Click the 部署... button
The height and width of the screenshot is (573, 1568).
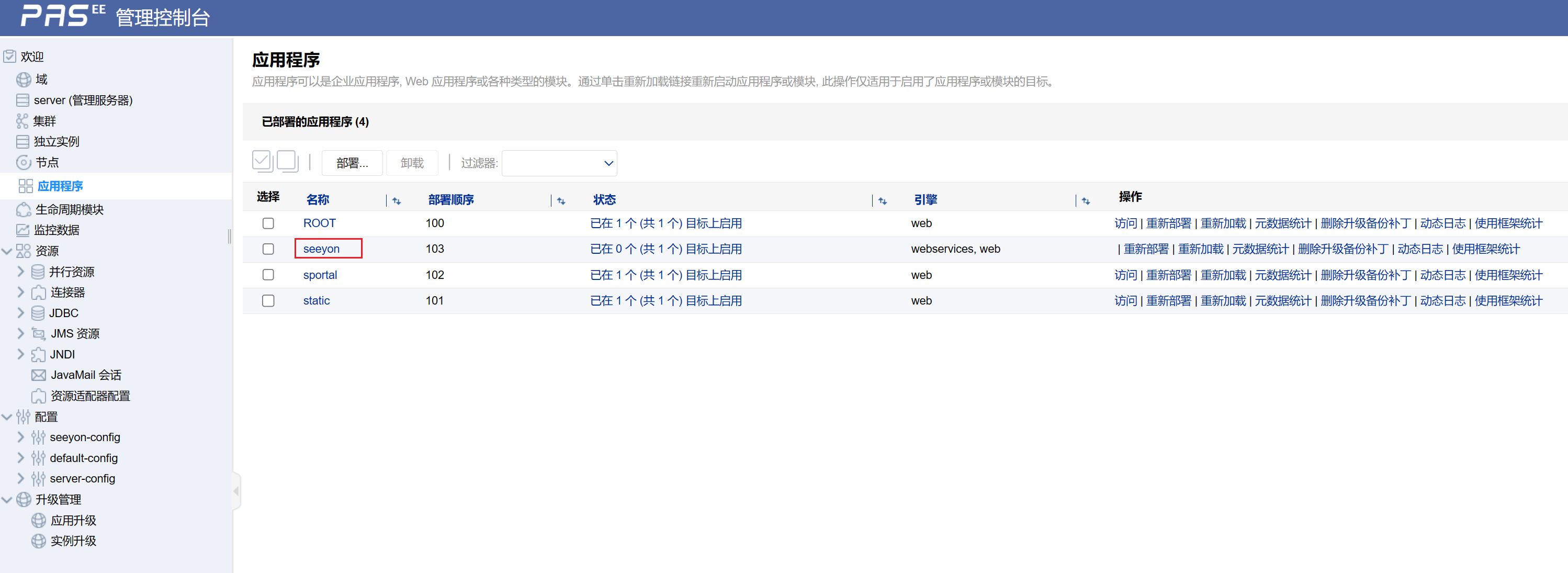[x=352, y=163]
